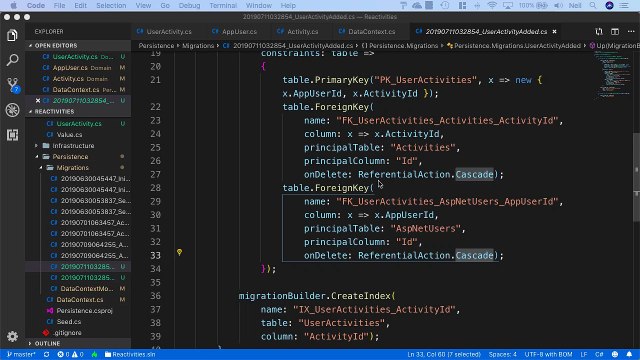Collapse the Migrations folder
640x360 pixels.
[72, 168]
